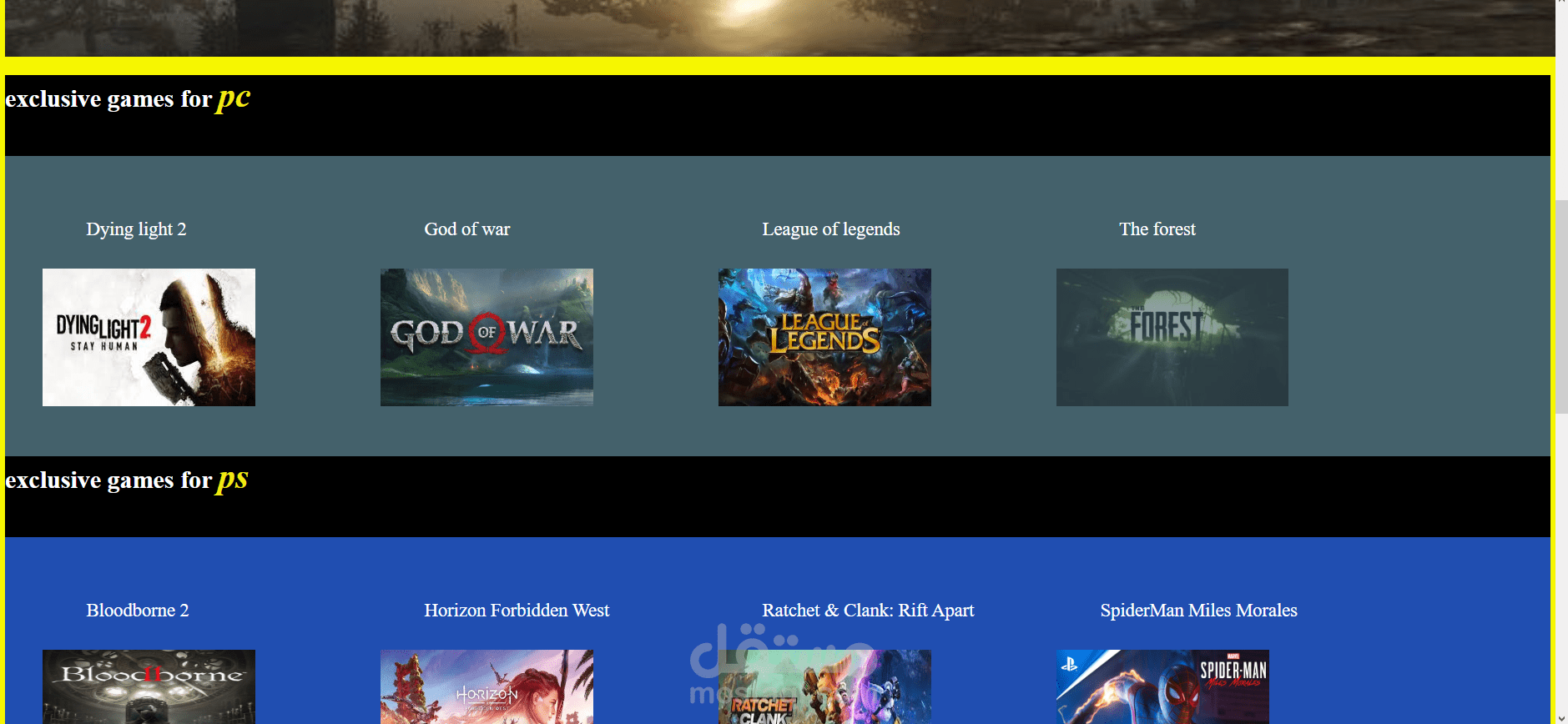Screen dimensions: 1568x724
Task: Click the "exclusive games for pc" heading
Action: [128, 98]
